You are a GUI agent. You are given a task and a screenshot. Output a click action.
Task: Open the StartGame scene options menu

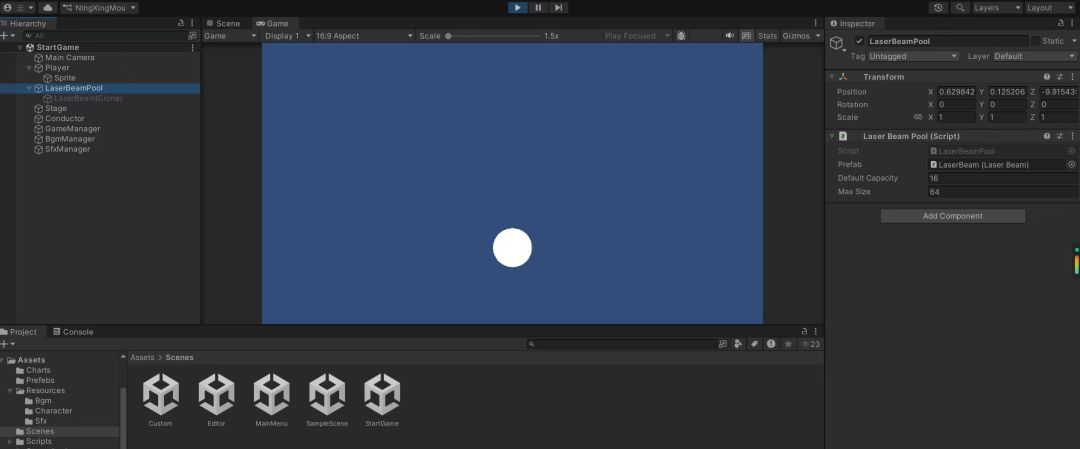(192, 48)
